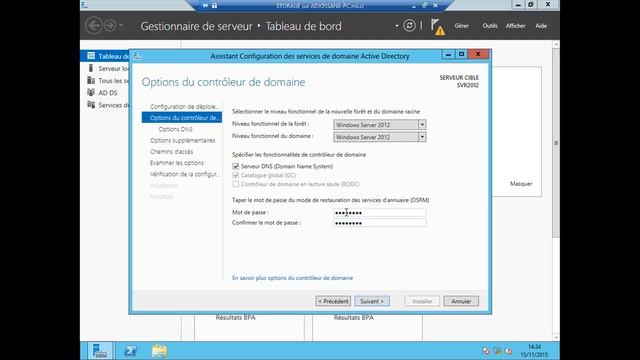
Task: Go to the Options supplémentaires step
Action: pyautogui.click(x=182, y=140)
